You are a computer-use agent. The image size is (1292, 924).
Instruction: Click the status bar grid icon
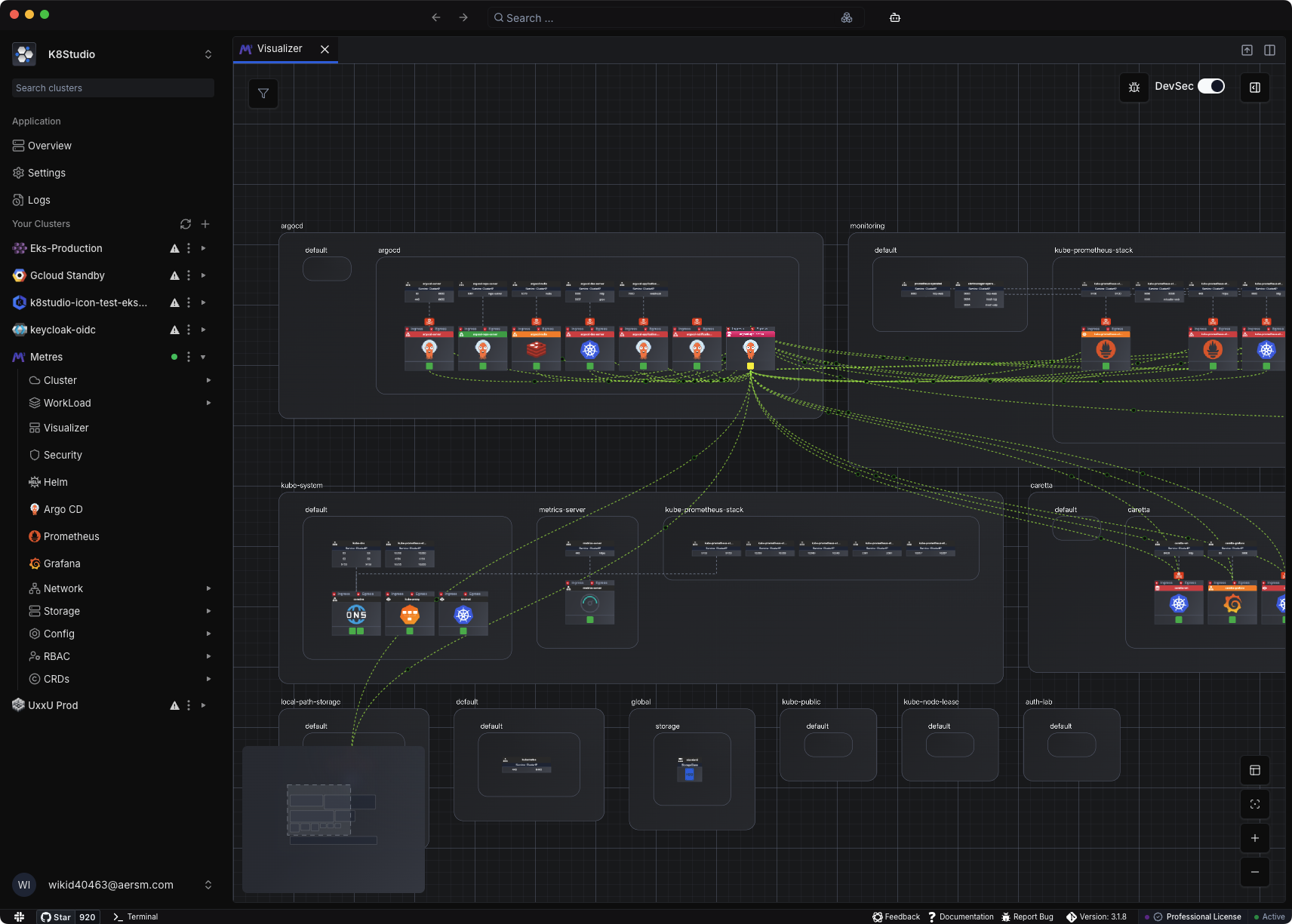tap(20, 916)
